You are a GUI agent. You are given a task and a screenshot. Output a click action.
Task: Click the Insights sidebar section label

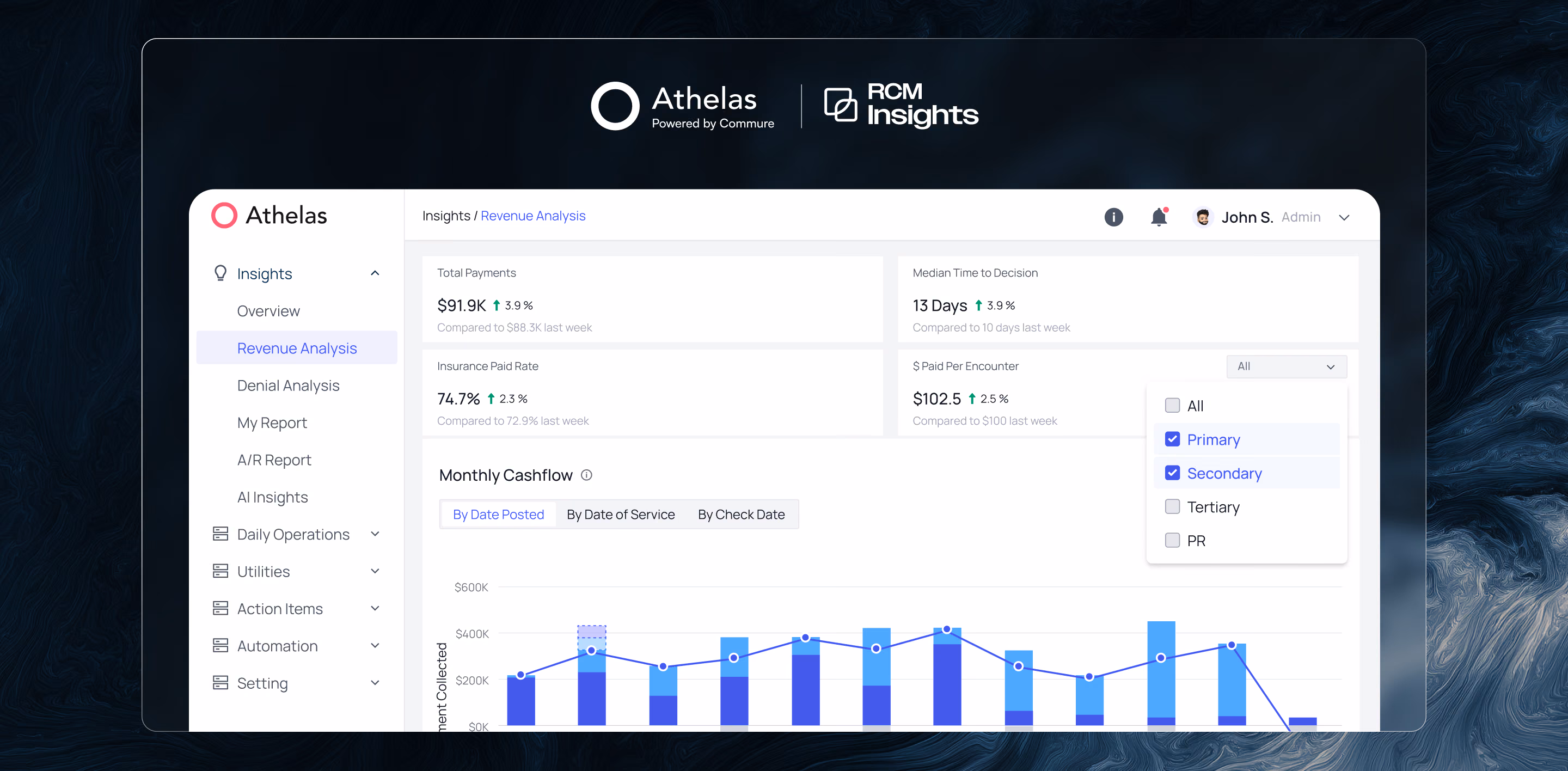(264, 274)
